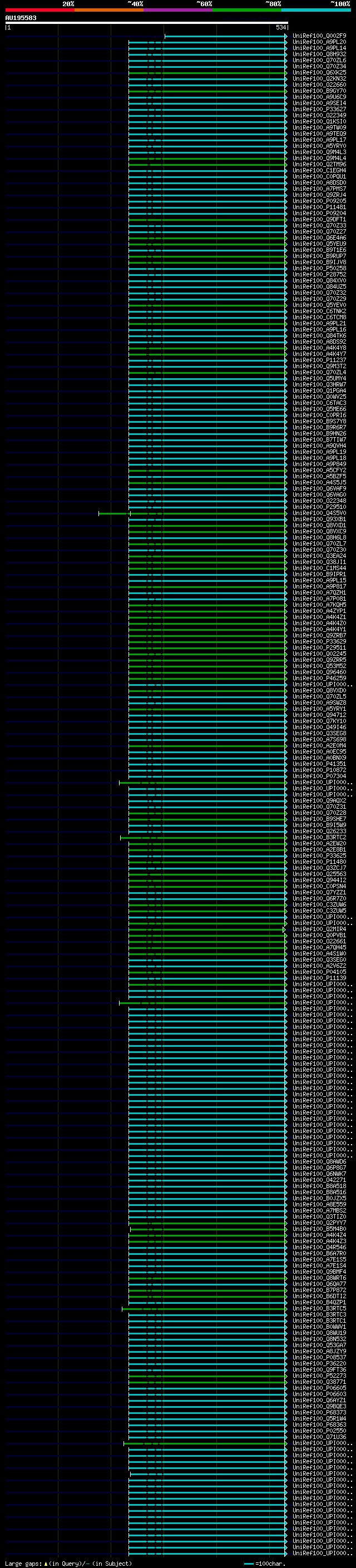Screen dimensions: 356x1568
Task: Click UniRef100_A5YRY0 entry
Action: pos(319,146)
